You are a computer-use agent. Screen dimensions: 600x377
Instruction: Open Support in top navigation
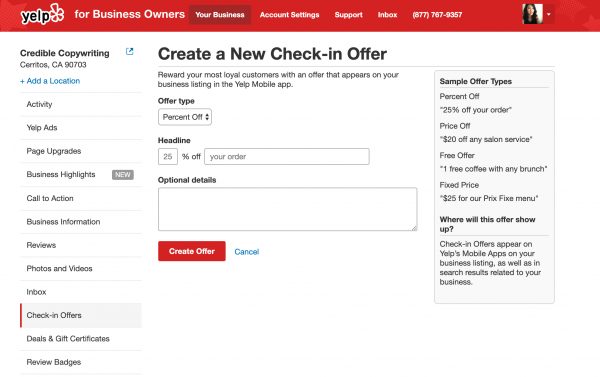[348, 15]
